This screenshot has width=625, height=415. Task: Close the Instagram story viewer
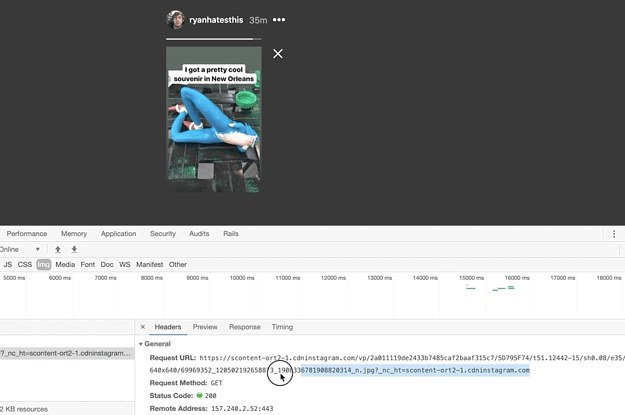278,54
